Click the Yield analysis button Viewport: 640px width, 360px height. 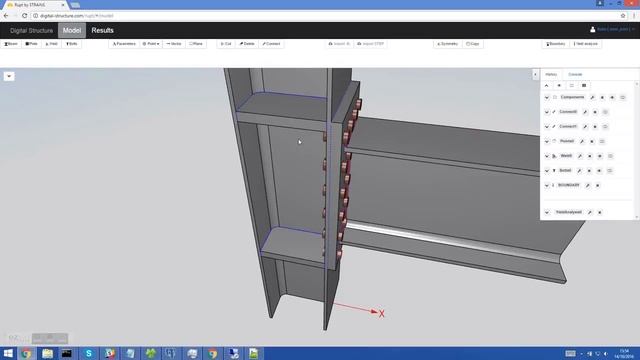click(x=586, y=44)
